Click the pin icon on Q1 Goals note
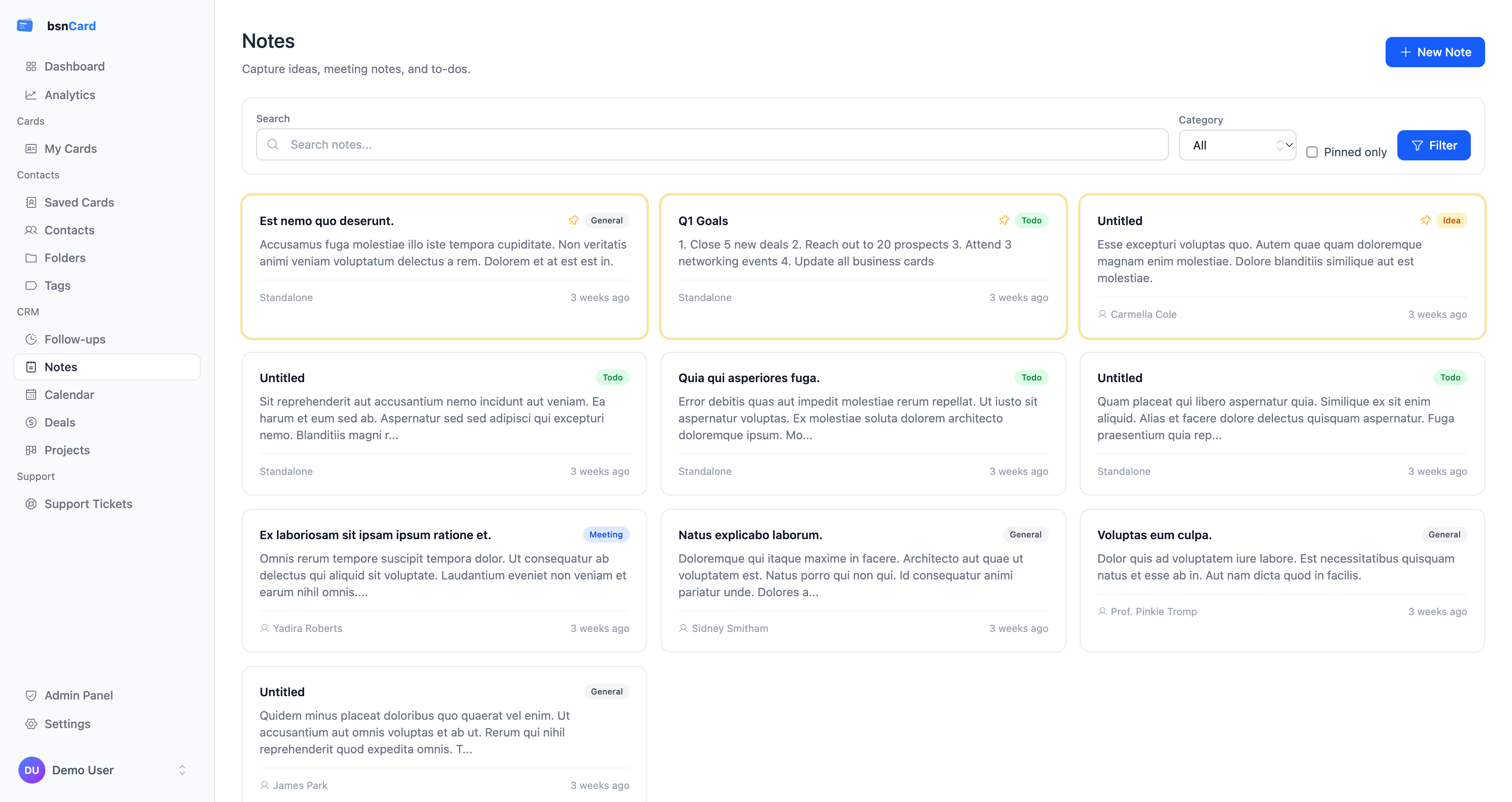Image resolution: width=1512 pixels, height=802 pixels. (1004, 220)
